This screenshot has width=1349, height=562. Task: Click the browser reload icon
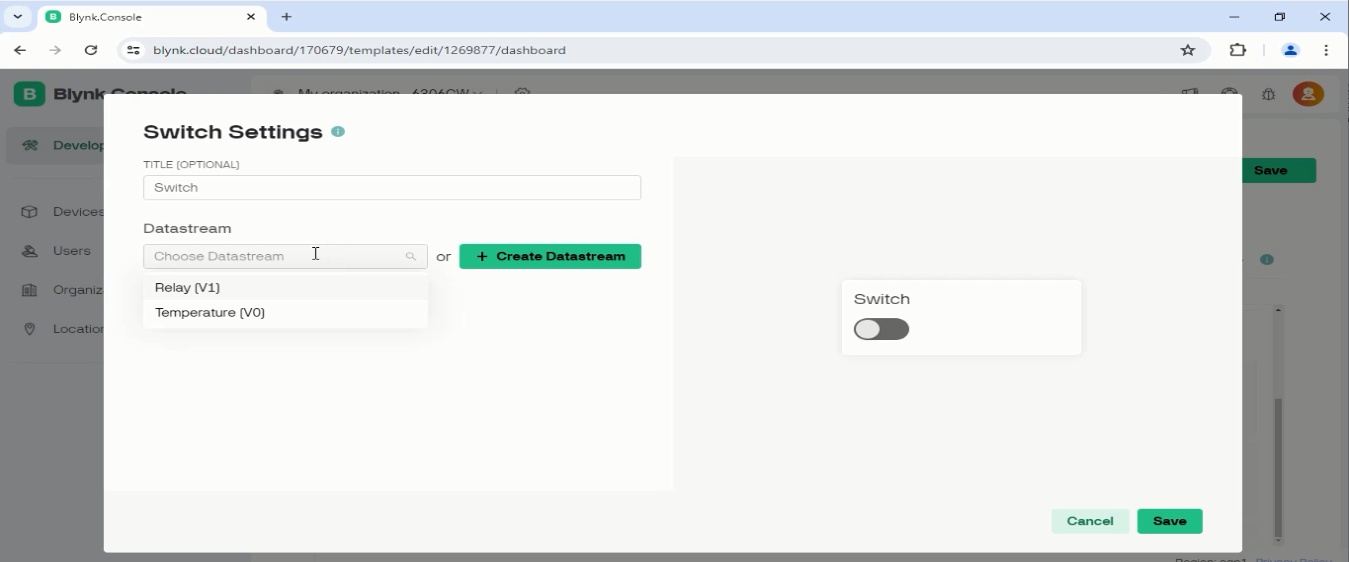(x=91, y=50)
